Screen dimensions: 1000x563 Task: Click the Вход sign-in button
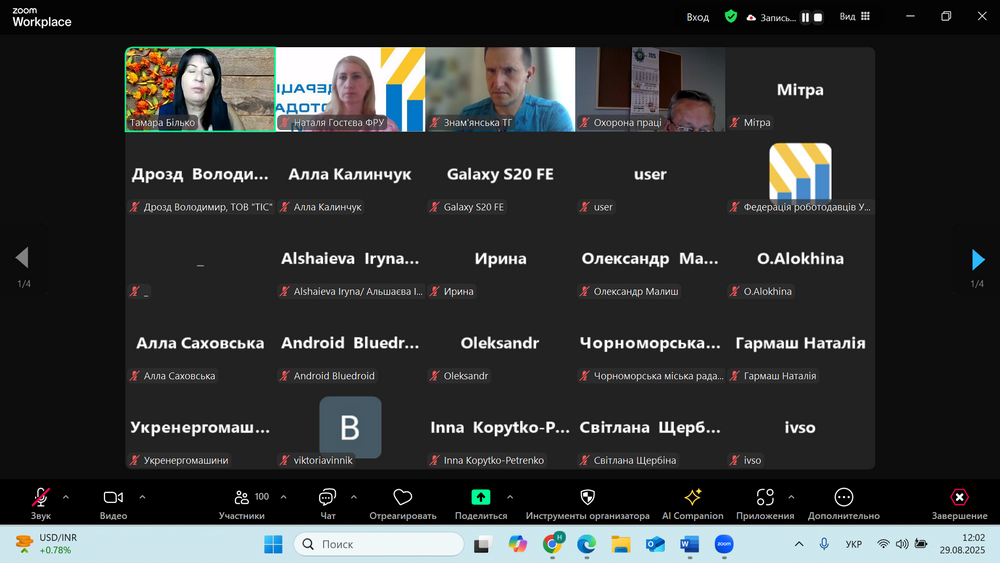pyautogui.click(x=698, y=17)
